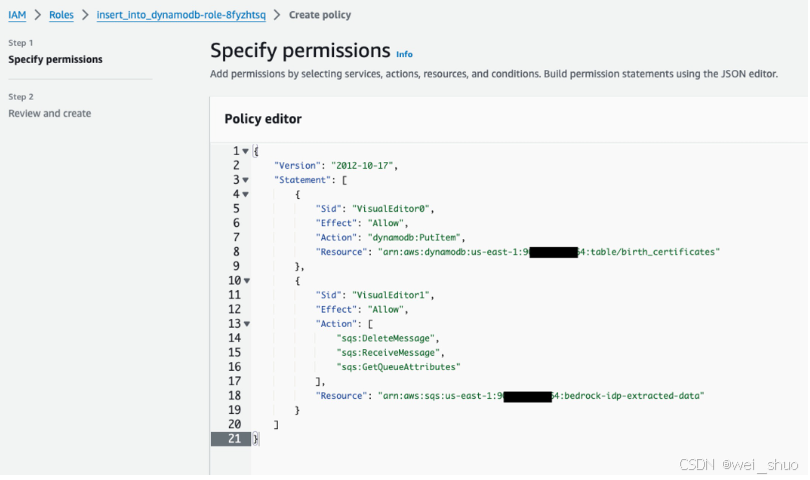Image resolution: width=810 pixels, height=480 pixels.
Task: Collapse the fold arrow on line 1
Action: click(245, 151)
